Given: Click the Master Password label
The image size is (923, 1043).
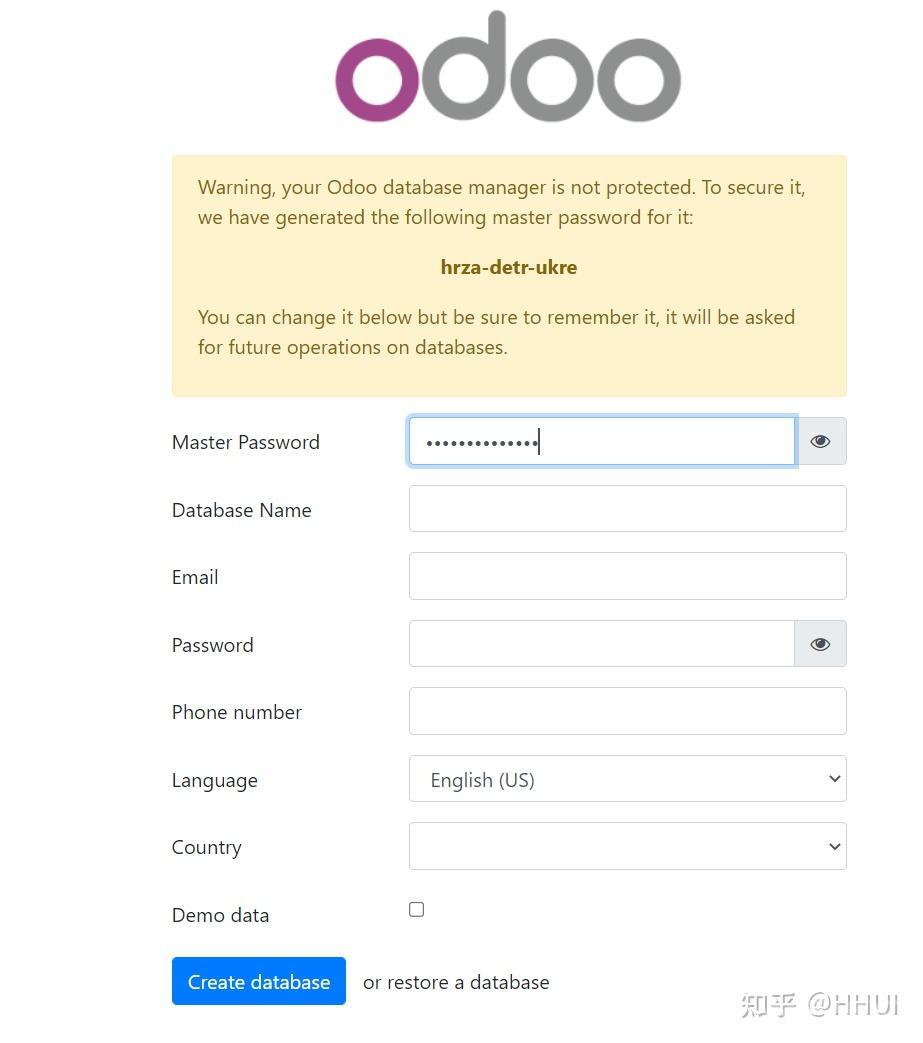Looking at the screenshot, I should (x=245, y=442).
